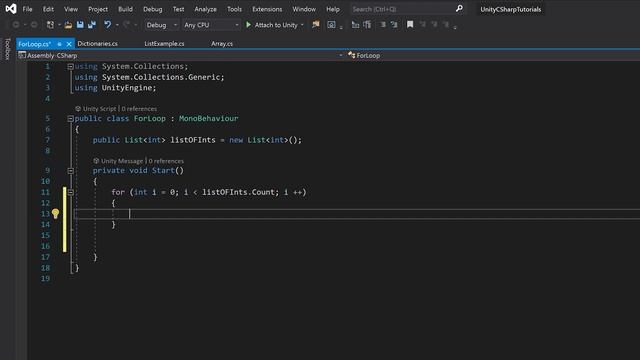Viewport: 640px width, 360px height.
Task: Click the lightbulb quick actions icon
Action: (56, 213)
